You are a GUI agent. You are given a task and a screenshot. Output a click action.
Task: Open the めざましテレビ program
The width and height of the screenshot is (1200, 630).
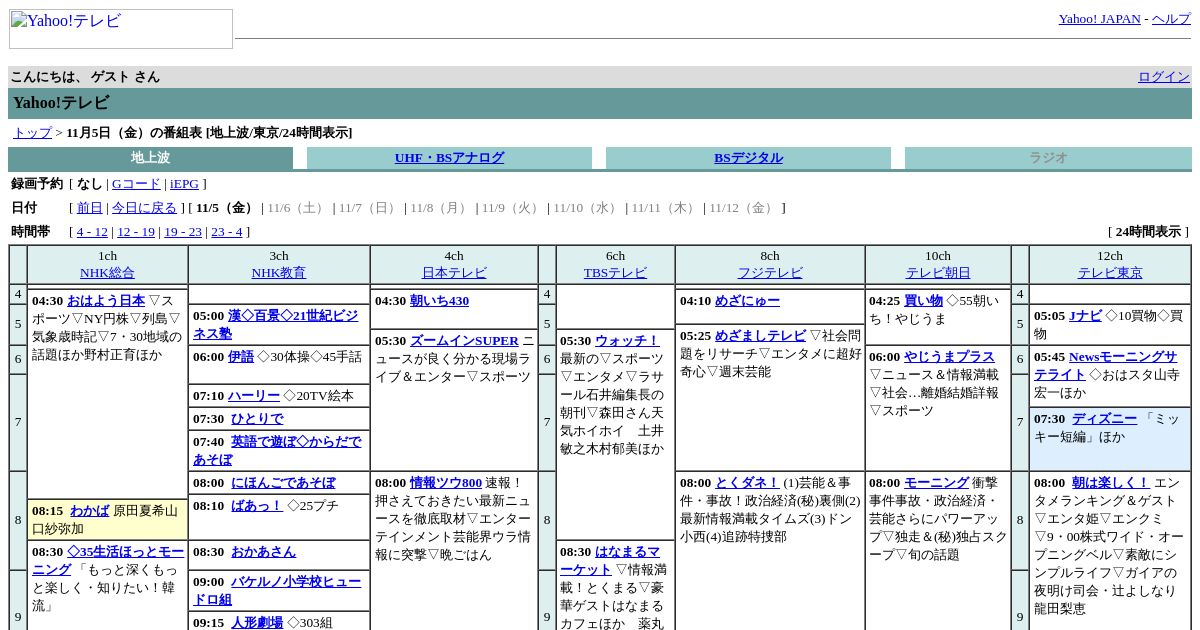[760, 336]
